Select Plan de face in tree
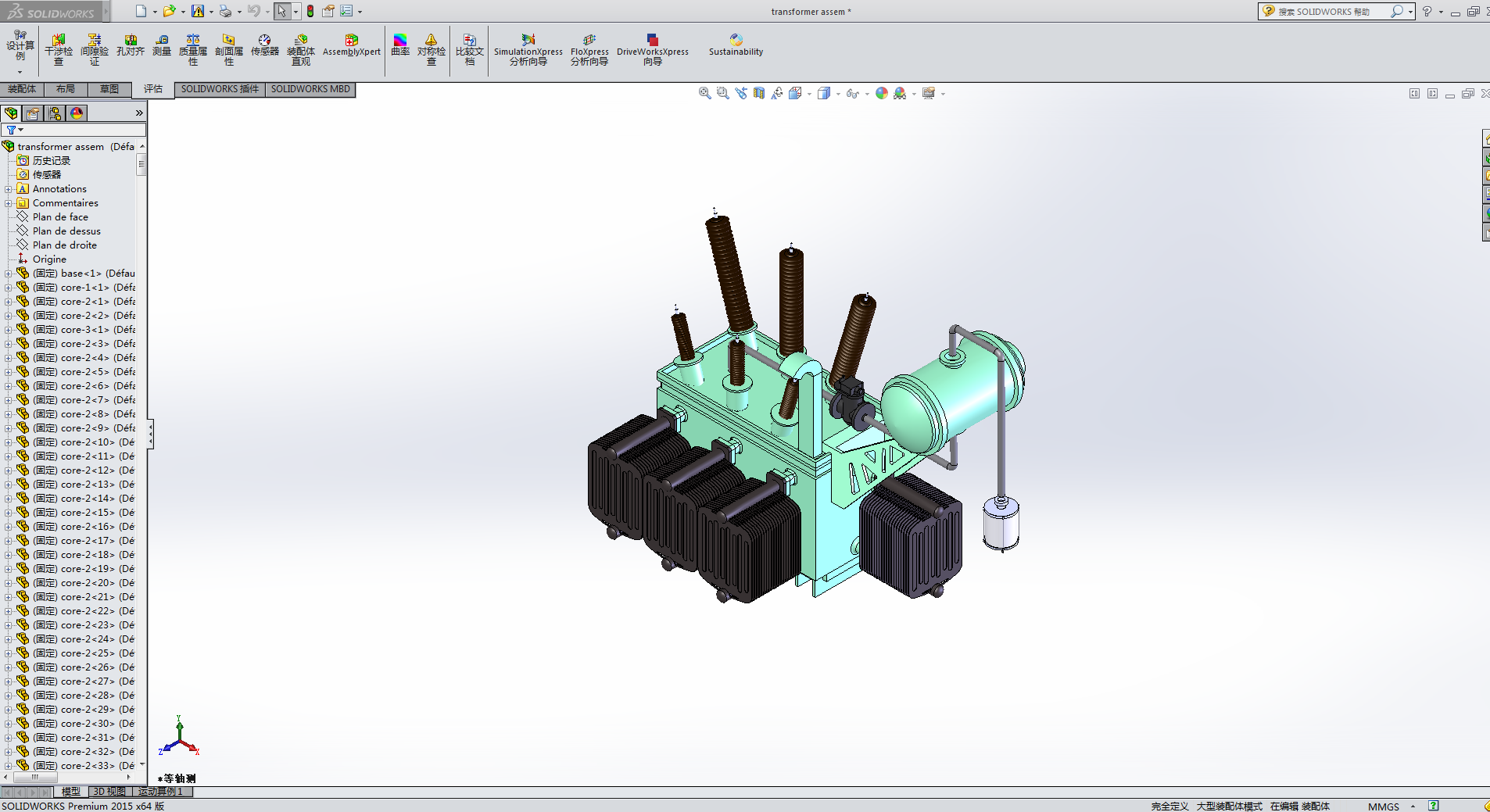 pyautogui.click(x=60, y=217)
